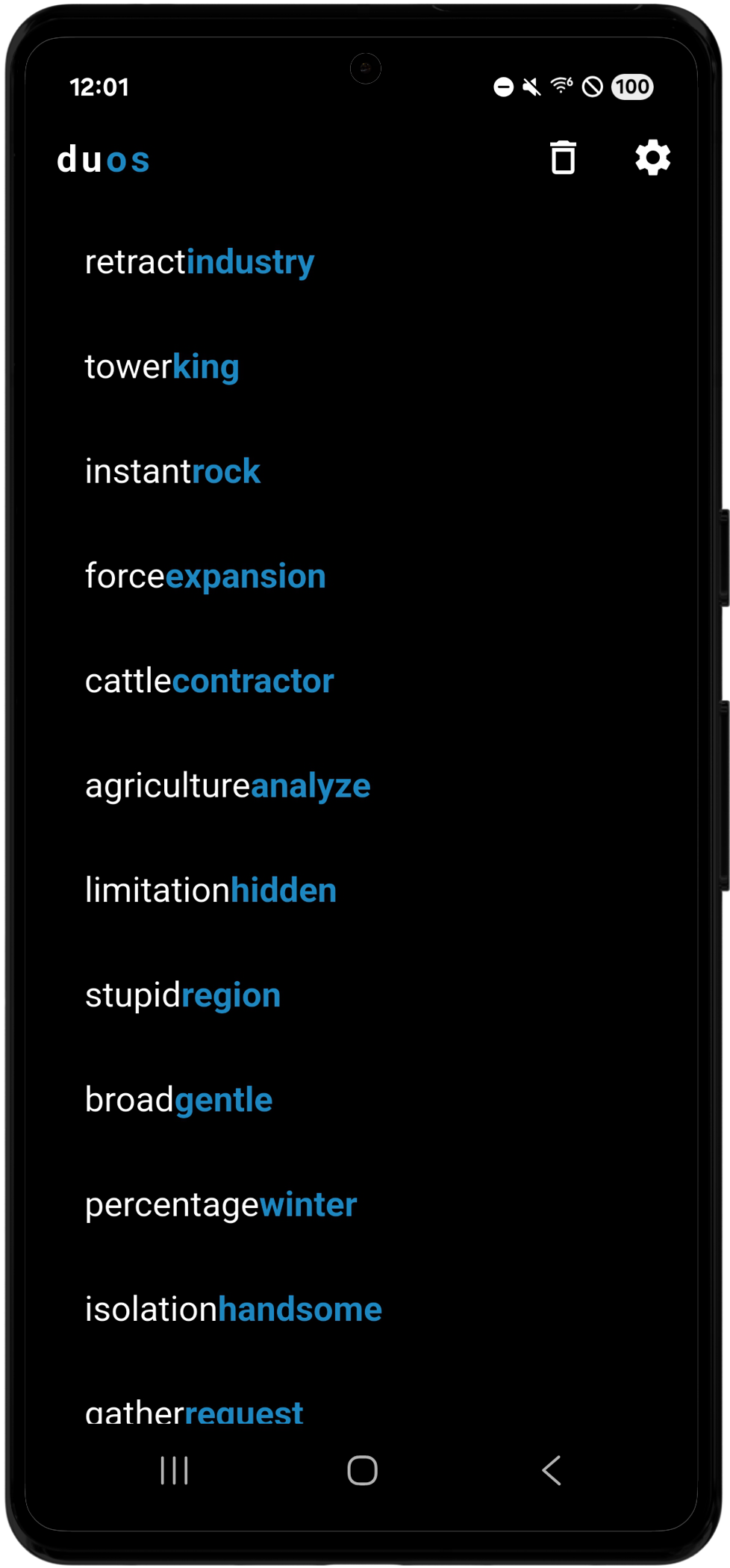Tap the muted sound status icon
The image size is (730, 1568).
point(531,87)
